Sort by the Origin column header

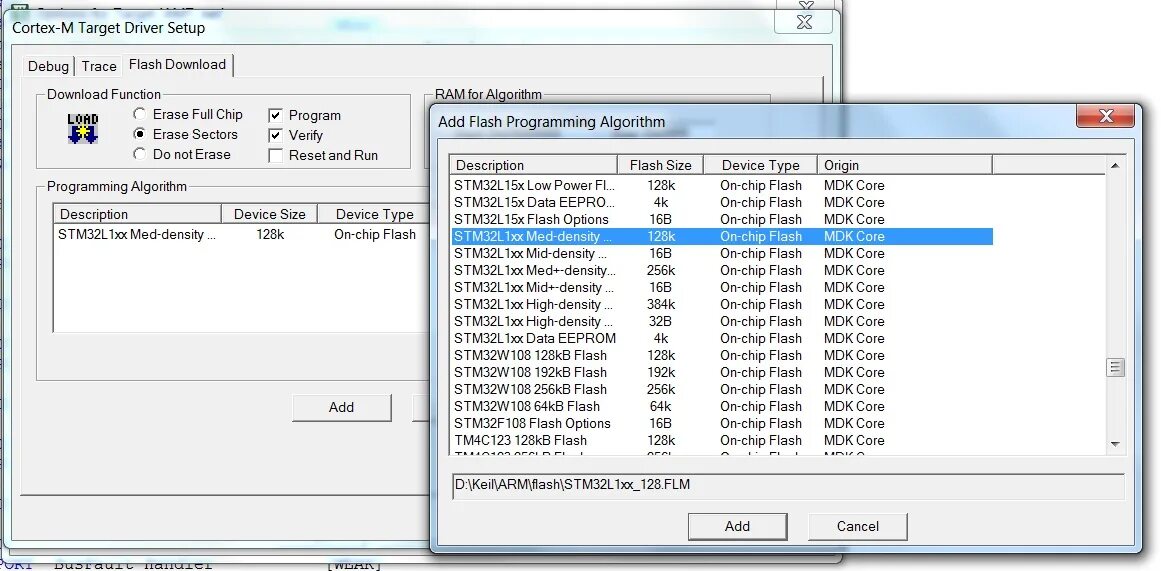pos(905,165)
